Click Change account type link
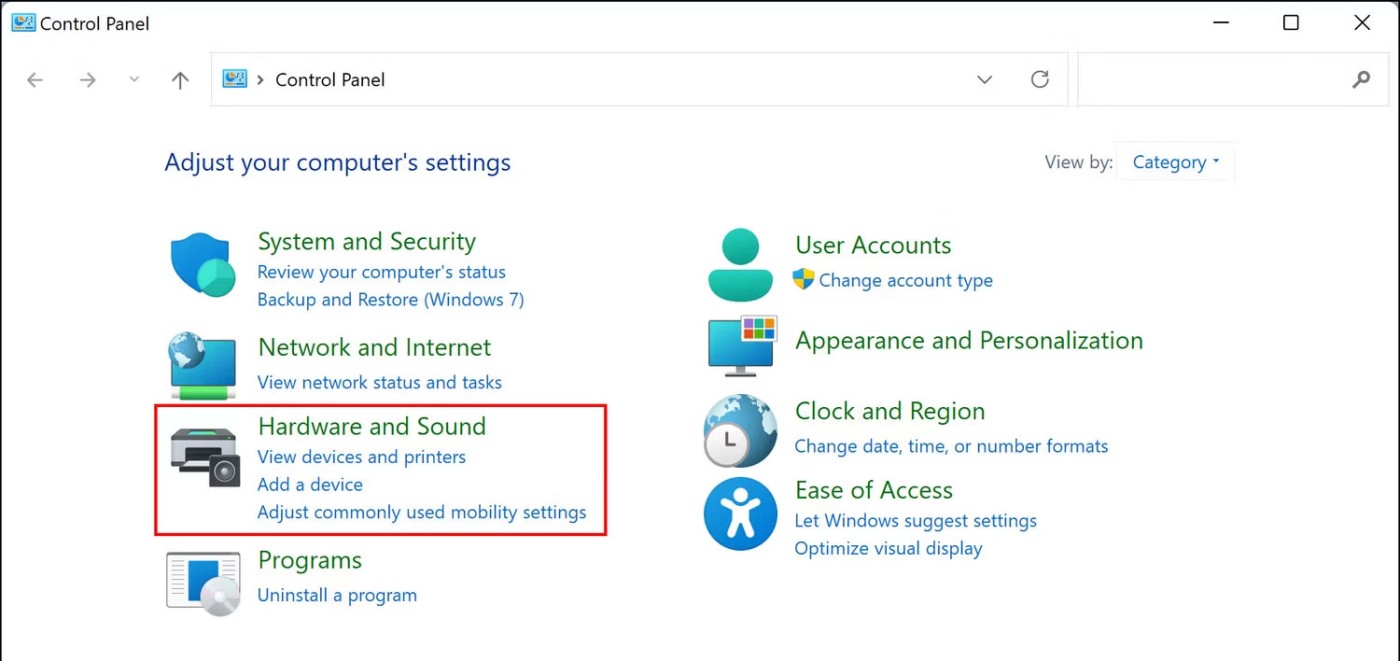 905,281
